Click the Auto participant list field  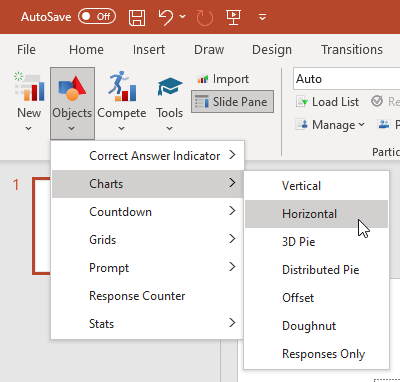point(347,79)
